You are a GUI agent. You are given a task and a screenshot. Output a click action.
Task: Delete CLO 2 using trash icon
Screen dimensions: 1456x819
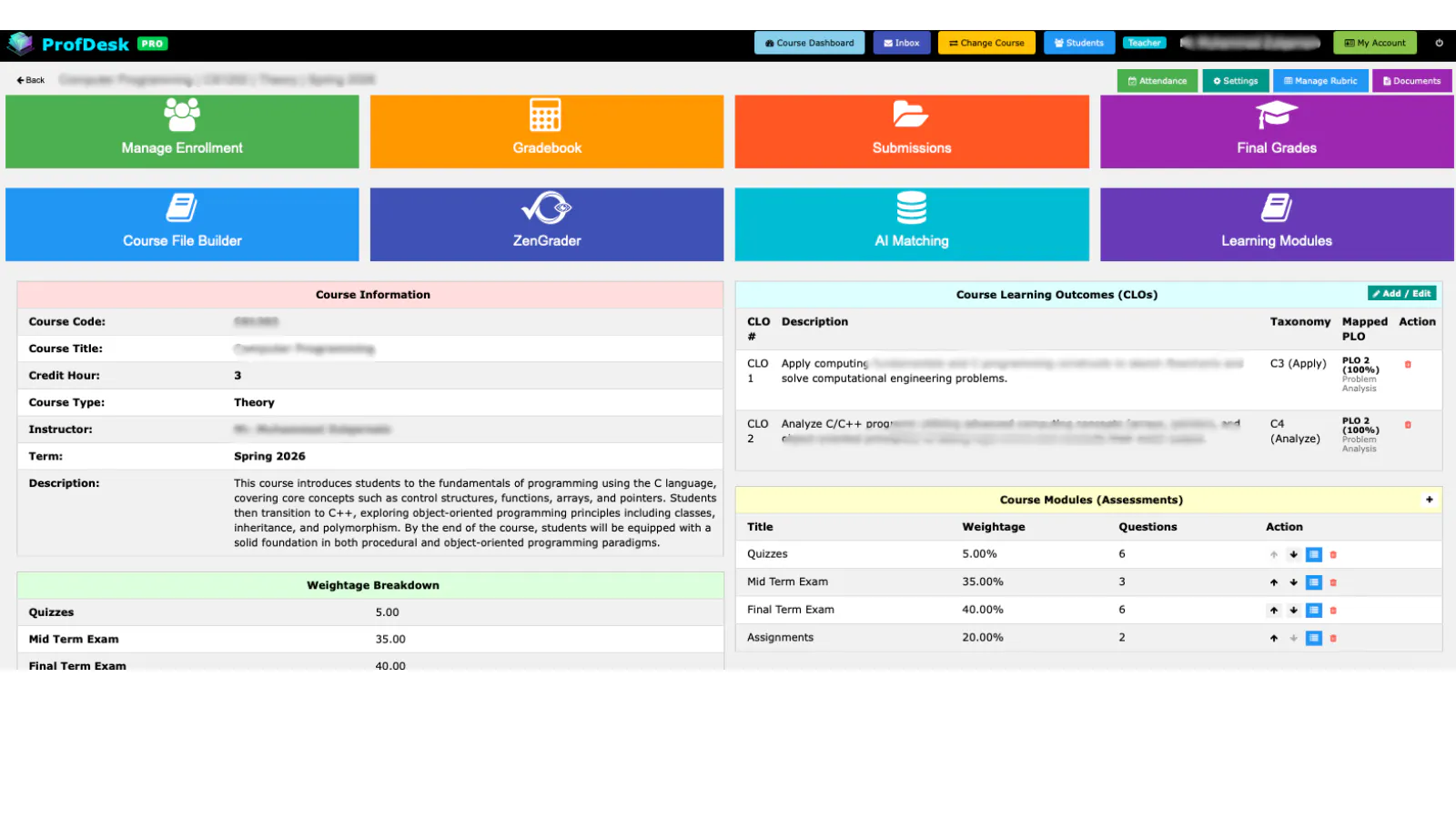[x=1408, y=425]
